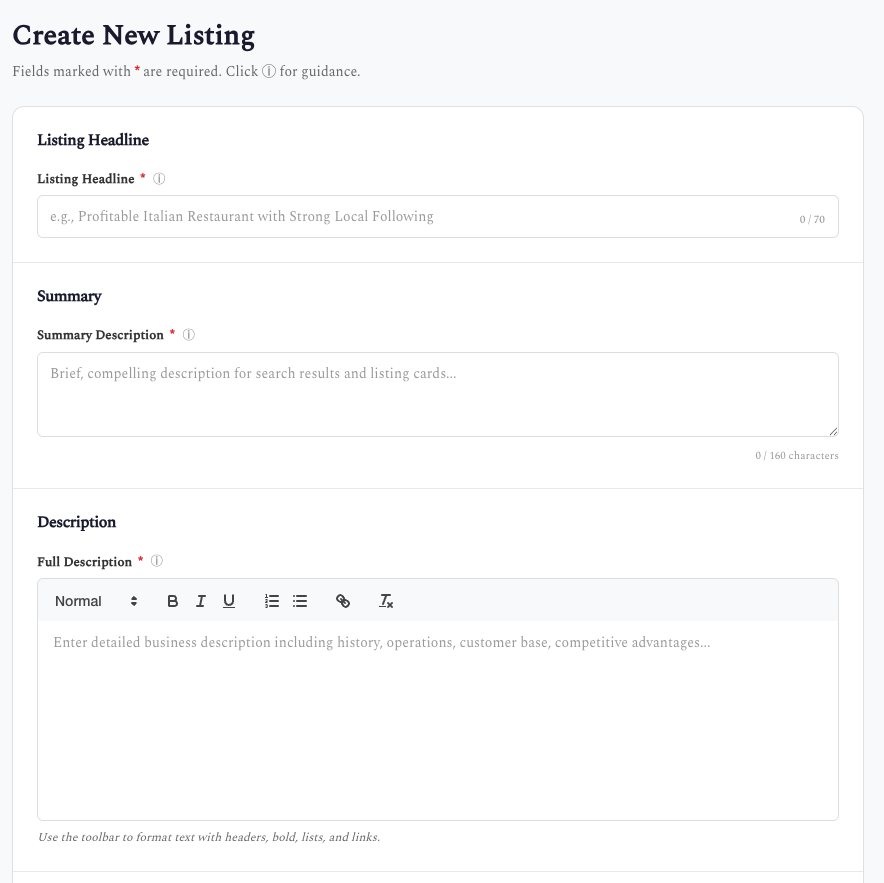This screenshot has height=883, width=884.
Task: Open guidance for Listing Headline field
Action: click(159, 178)
